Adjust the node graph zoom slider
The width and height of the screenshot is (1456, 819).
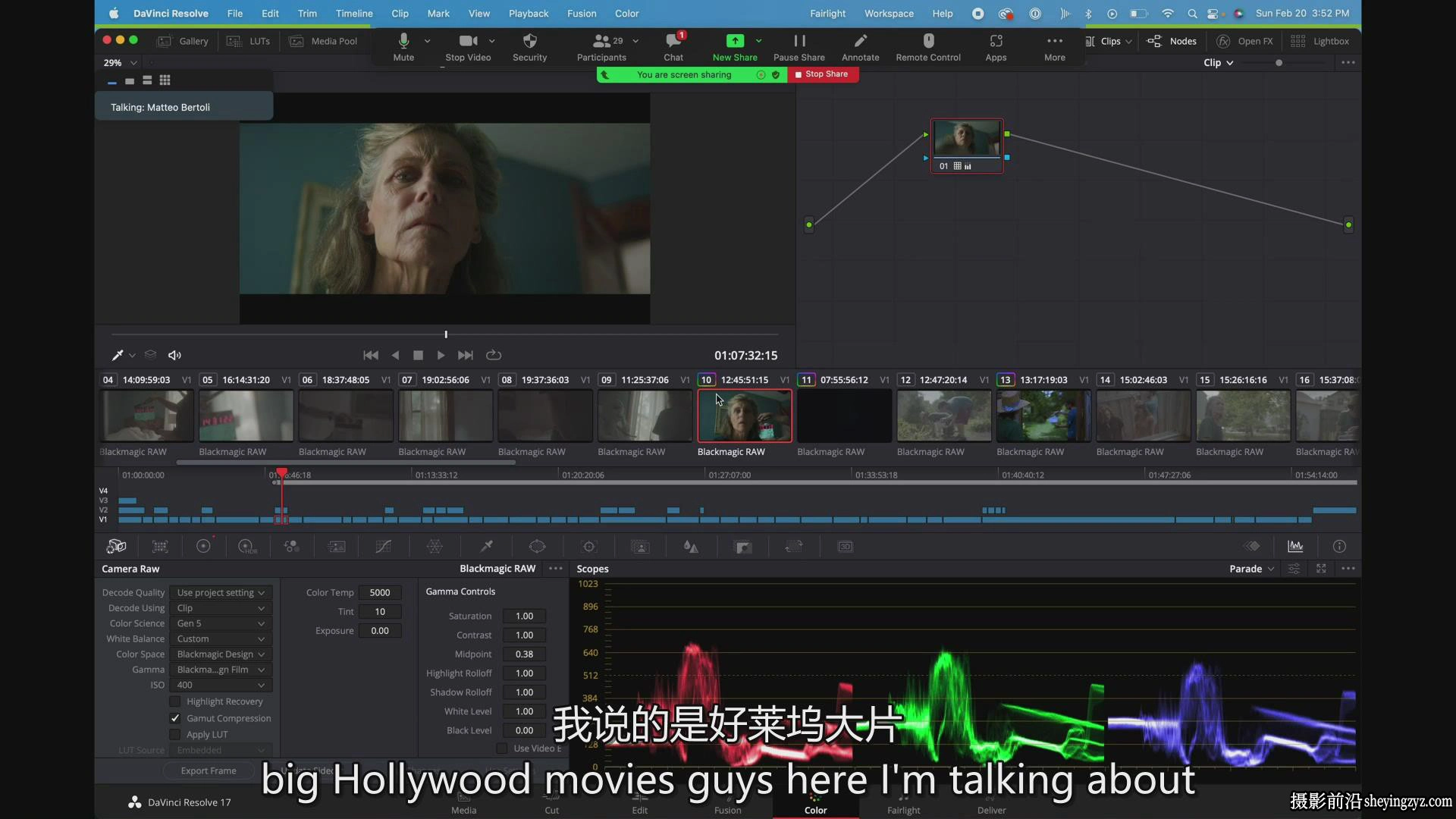tap(1279, 63)
